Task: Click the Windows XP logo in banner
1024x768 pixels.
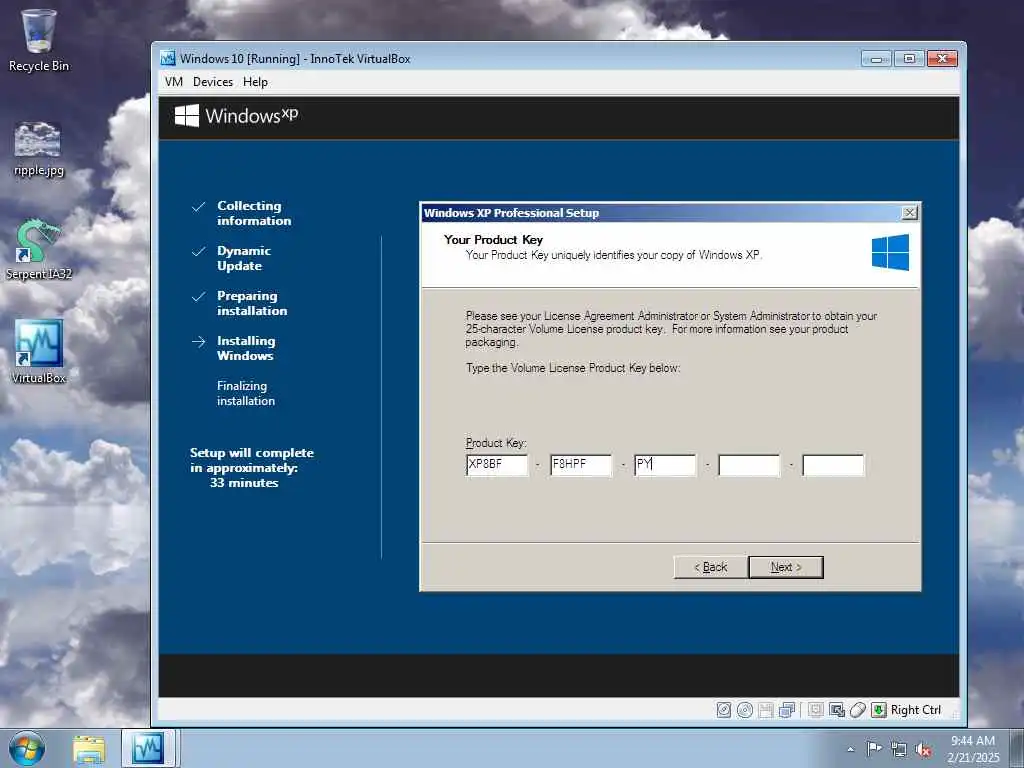Action: (236, 116)
